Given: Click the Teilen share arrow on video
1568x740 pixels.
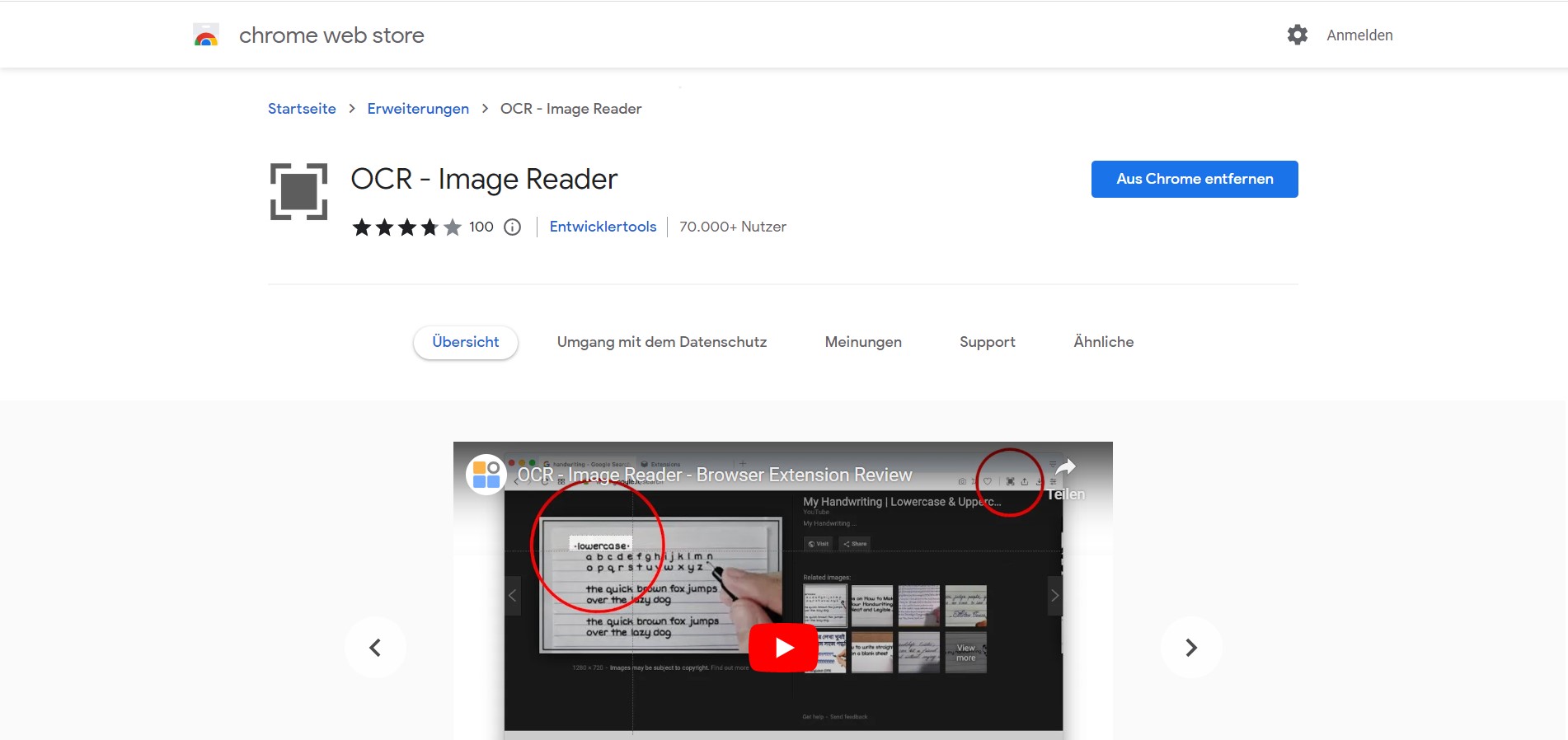Looking at the screenshot, I should point(1065,478).
